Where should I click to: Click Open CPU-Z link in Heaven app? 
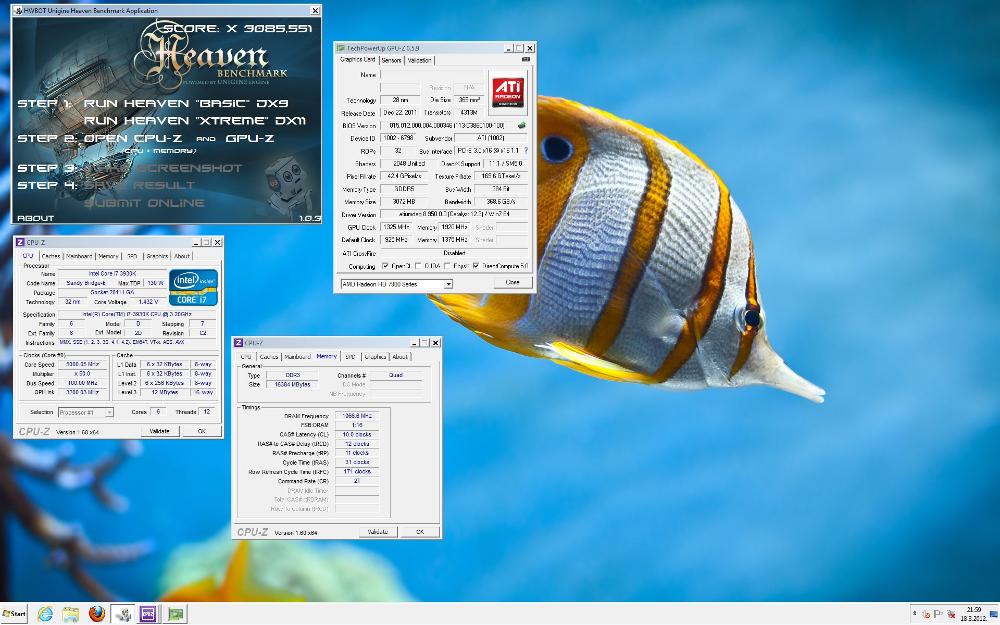[133, 138]
